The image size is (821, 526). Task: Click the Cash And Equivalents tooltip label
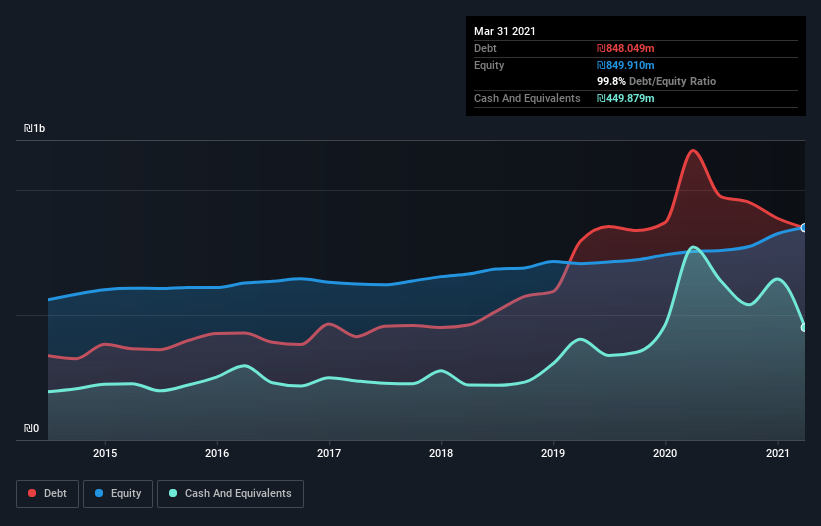tap(527, 98)
